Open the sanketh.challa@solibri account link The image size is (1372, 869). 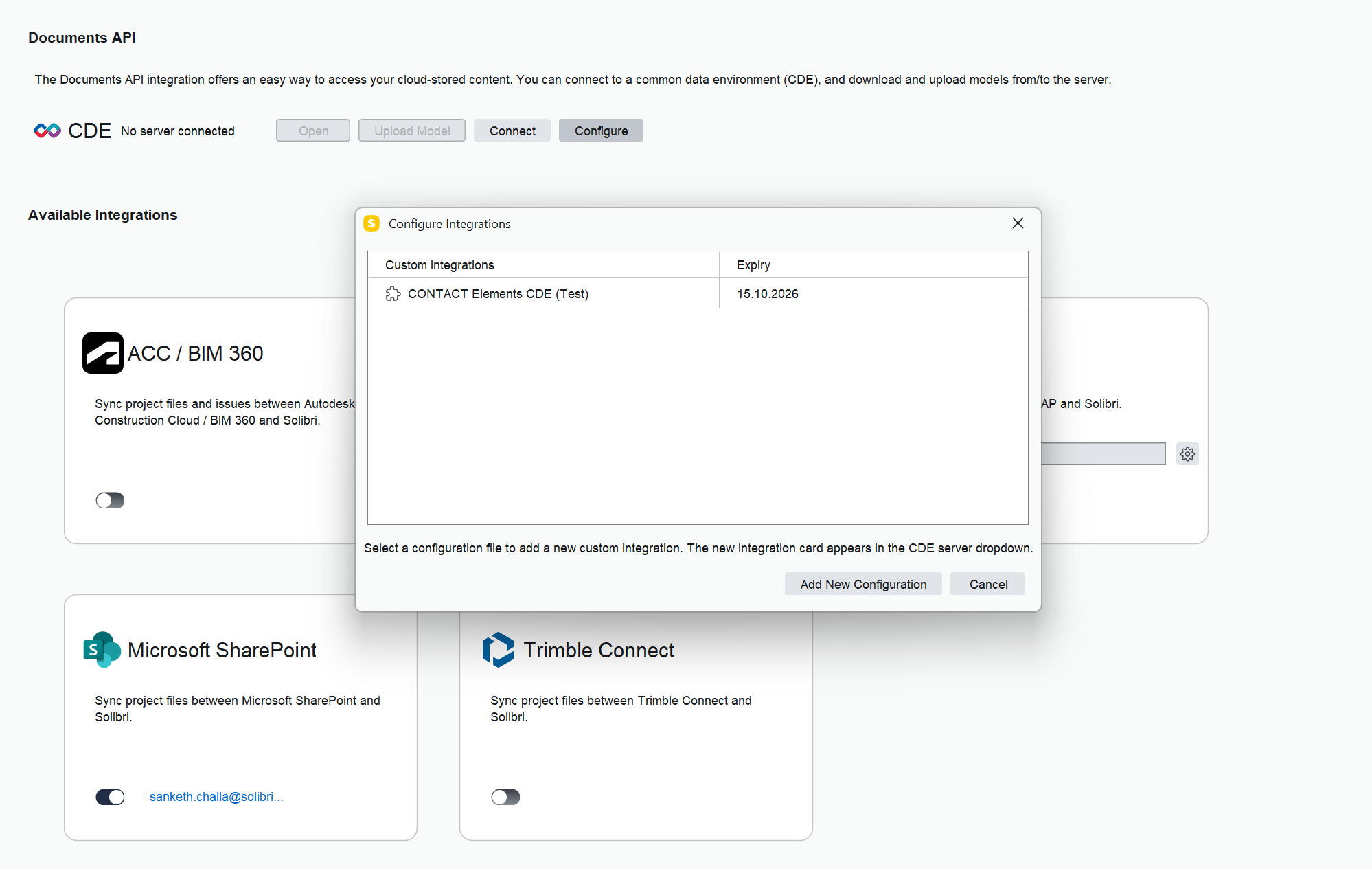click(216, 797)
